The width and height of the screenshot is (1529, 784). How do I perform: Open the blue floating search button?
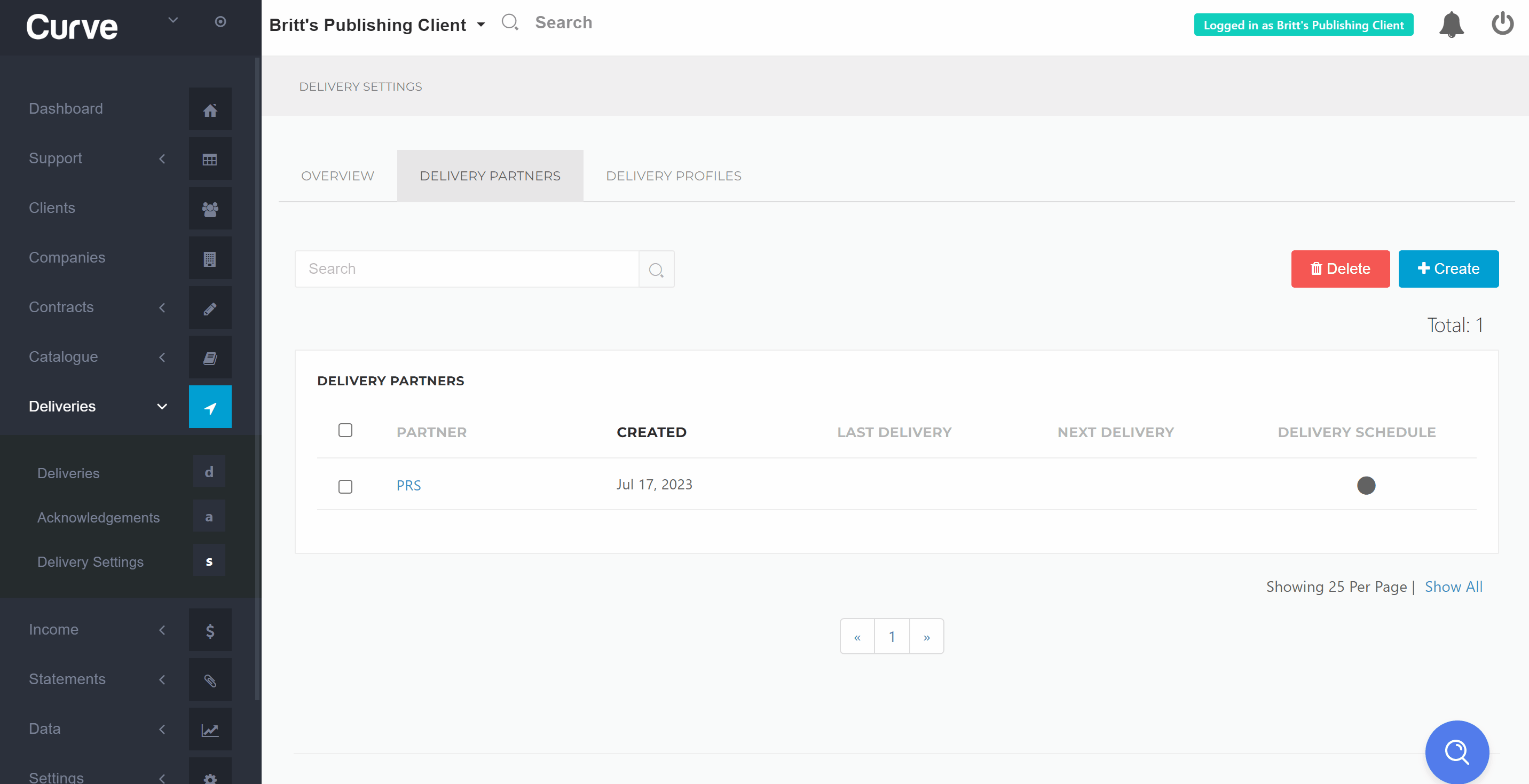point(1456,752)
